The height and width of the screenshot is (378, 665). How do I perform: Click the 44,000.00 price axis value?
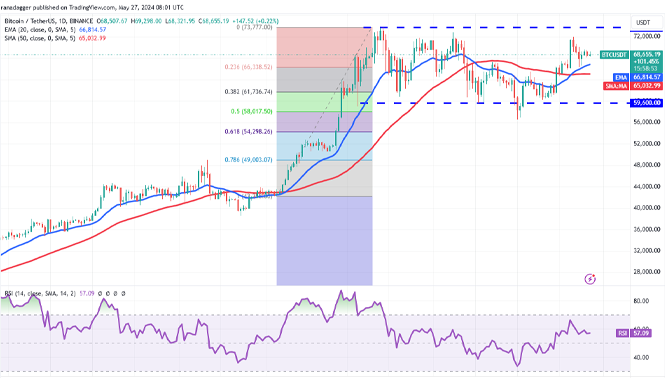coord(647,186)
